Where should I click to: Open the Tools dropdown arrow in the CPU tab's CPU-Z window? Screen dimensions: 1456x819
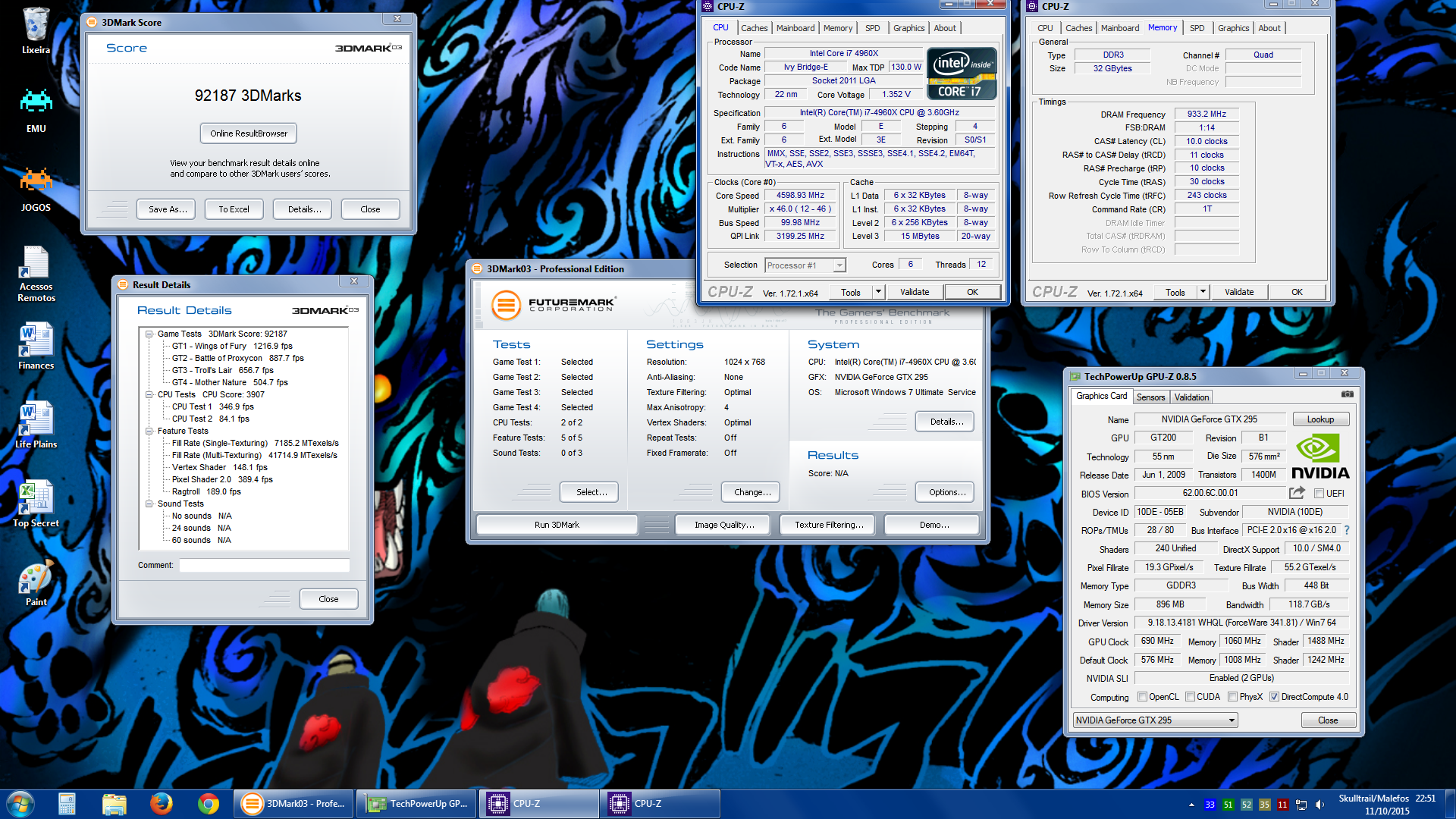pos(878,292)
